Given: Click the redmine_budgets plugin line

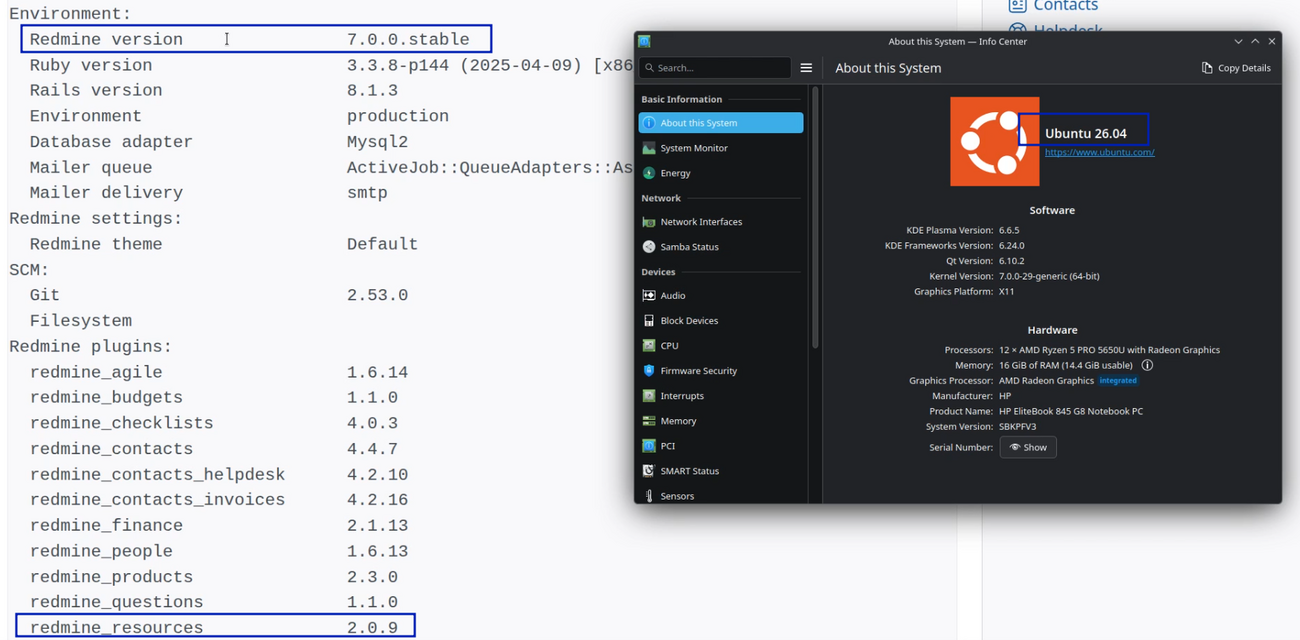Looking at the screenshot, I should pyautogui.click(x=213, y=397).
